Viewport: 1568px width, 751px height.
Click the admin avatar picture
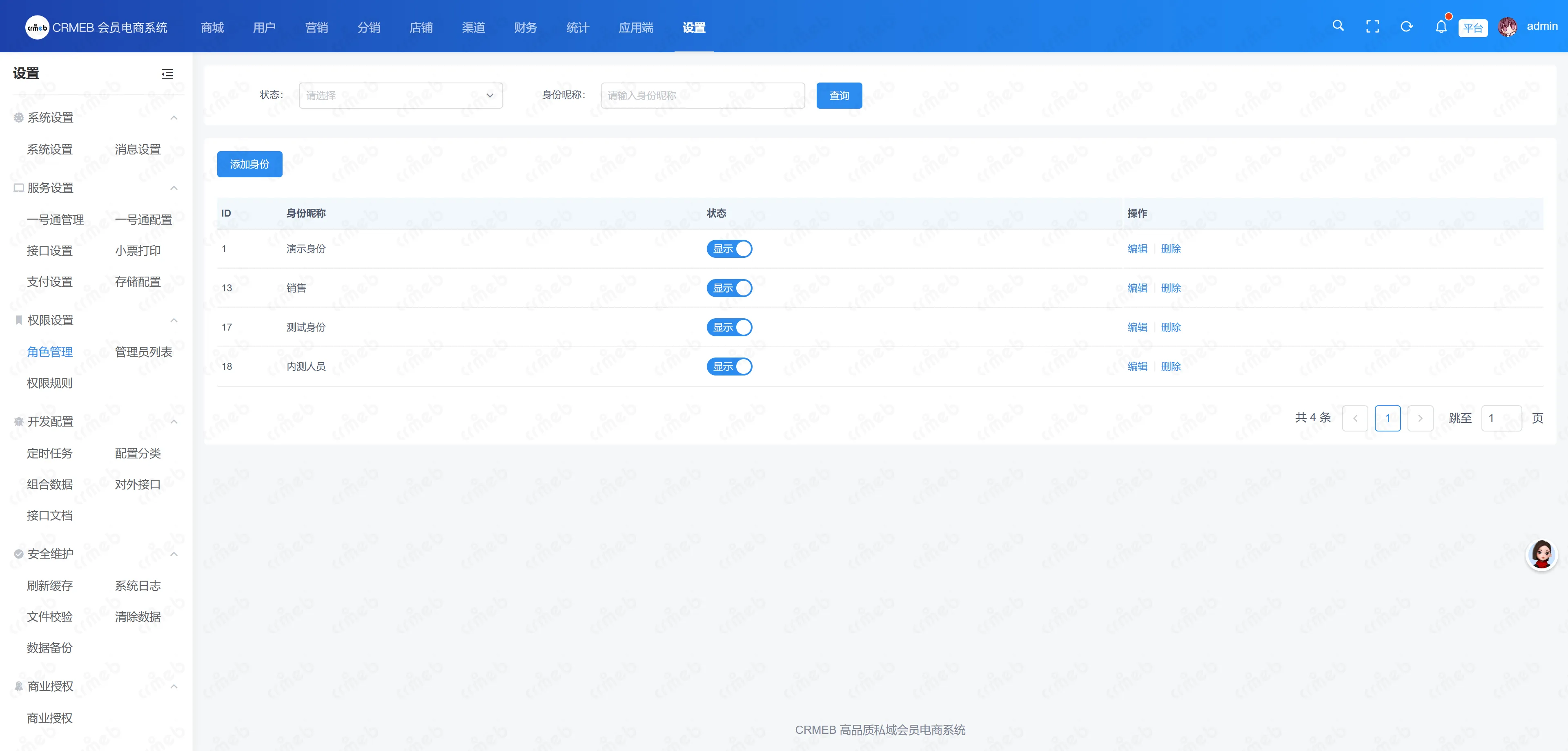coord(1508,27)
